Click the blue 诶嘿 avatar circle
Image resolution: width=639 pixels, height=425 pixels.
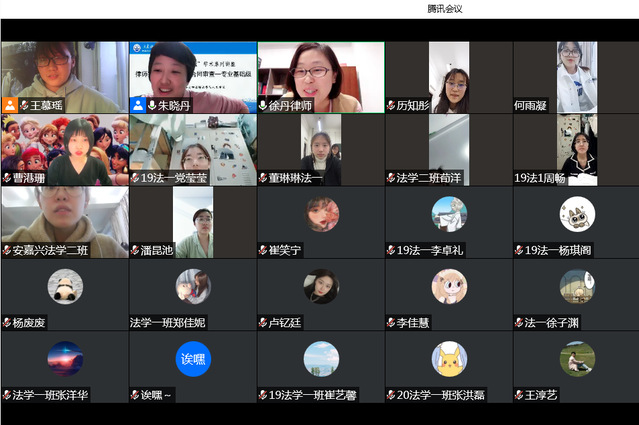coord(193,358)
